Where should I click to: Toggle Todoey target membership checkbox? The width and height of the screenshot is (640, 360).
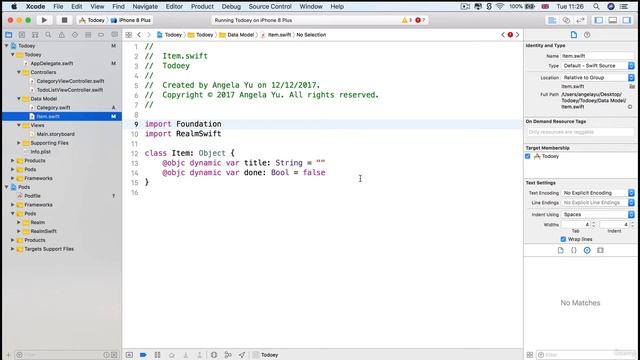point(527,156)
